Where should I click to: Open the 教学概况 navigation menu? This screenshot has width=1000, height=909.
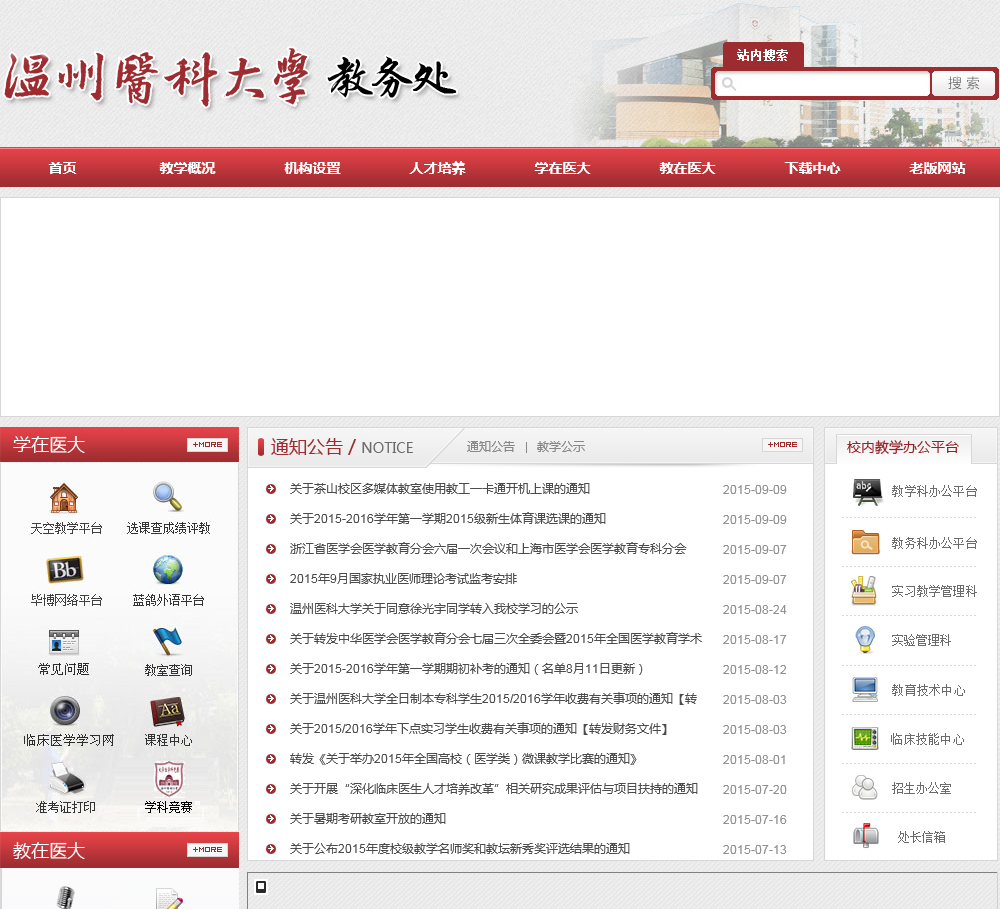(188, 168)
